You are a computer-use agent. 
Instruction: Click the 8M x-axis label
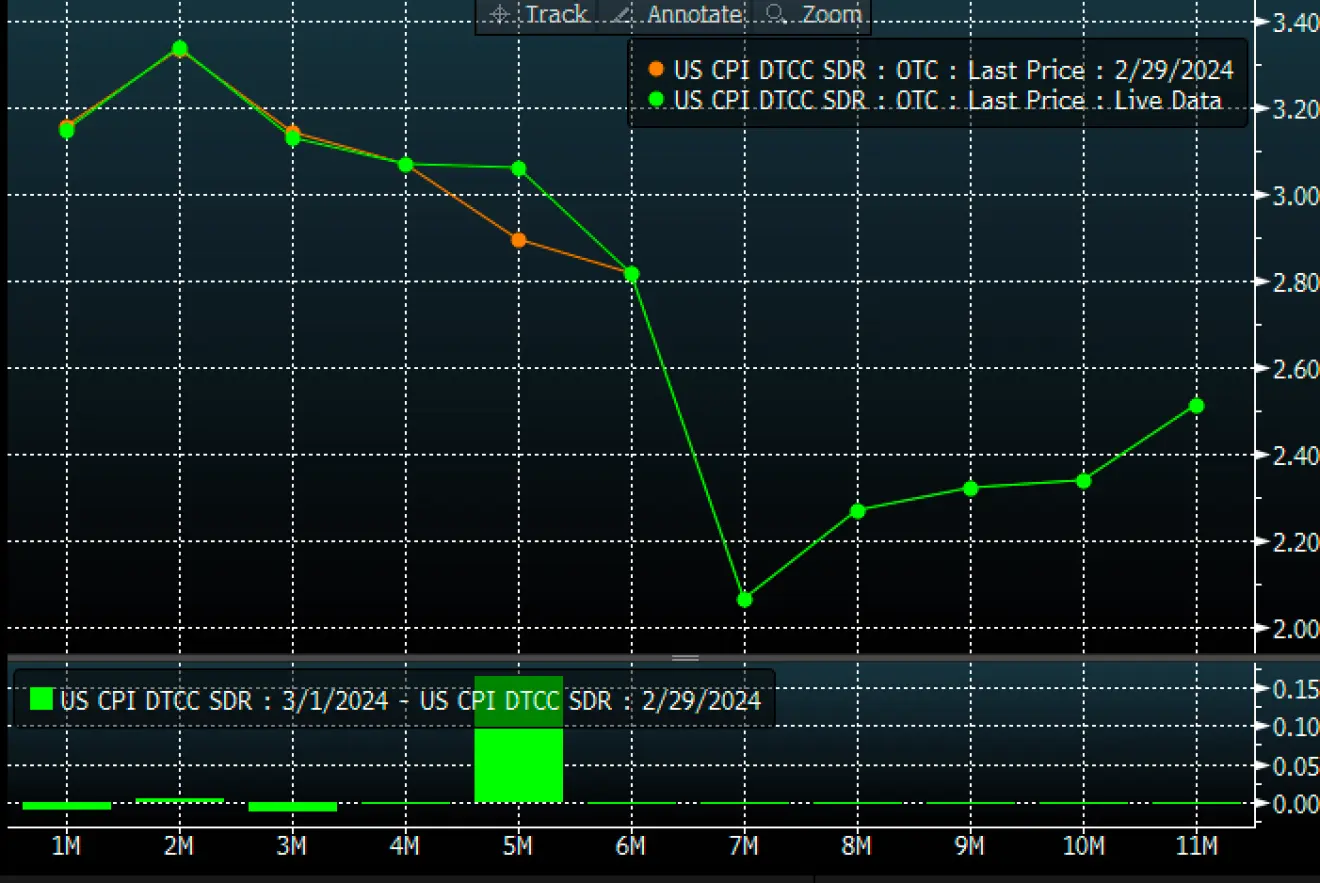(x=858, y=846)
